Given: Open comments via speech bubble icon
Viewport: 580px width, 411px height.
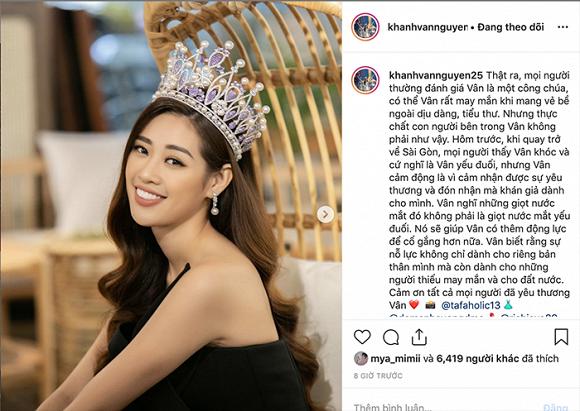Looking at the screenshot, I should [x=391, y=337].
